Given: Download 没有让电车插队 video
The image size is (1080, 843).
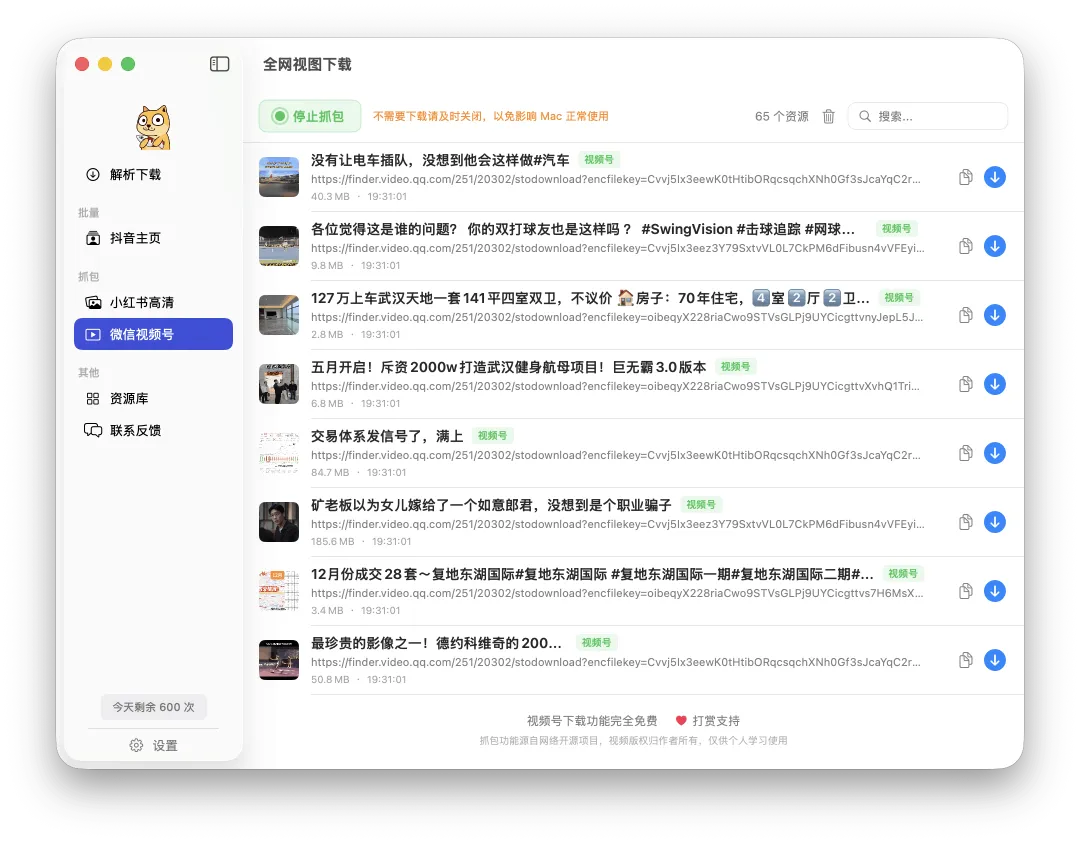Looking at the screenshot, I should [995, 177].
